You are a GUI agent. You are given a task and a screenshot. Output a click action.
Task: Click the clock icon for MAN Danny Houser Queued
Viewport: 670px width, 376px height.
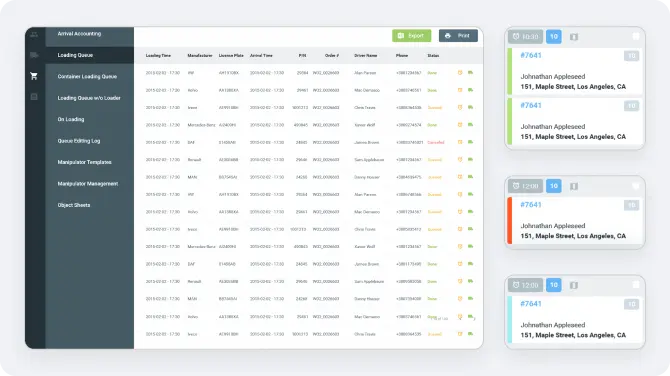460,176
